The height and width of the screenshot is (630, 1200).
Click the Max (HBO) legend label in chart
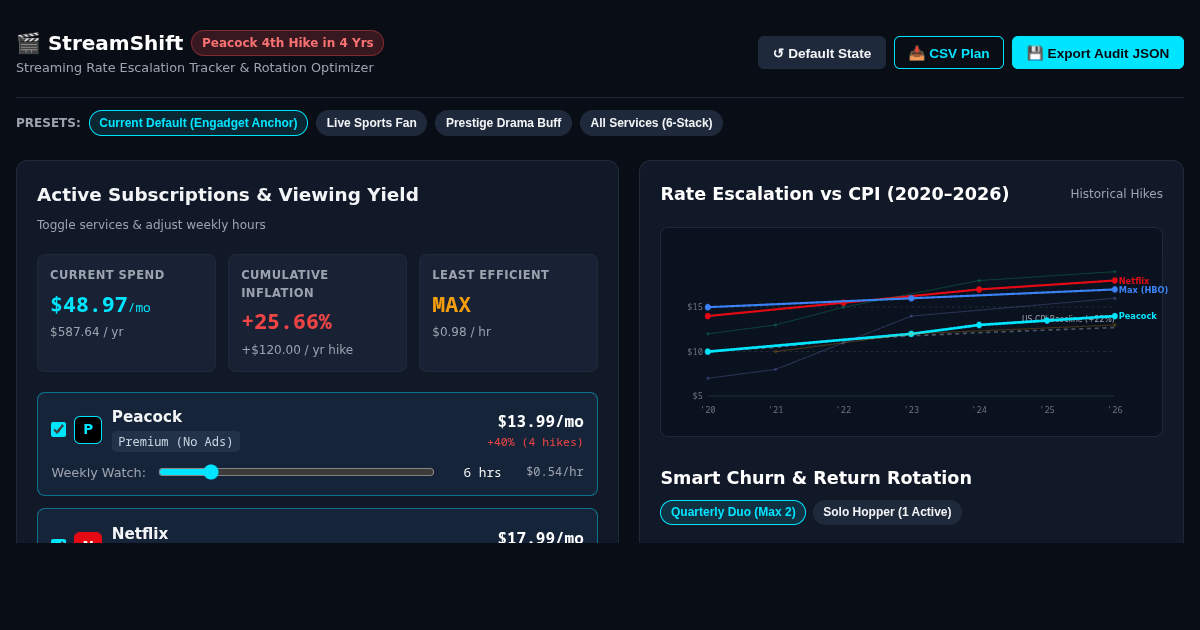(x=1143, y=290)
